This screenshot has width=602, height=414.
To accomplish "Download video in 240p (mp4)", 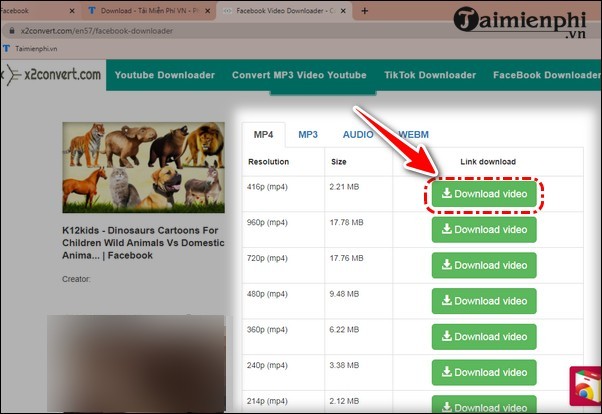I will [x=484, y=373].
